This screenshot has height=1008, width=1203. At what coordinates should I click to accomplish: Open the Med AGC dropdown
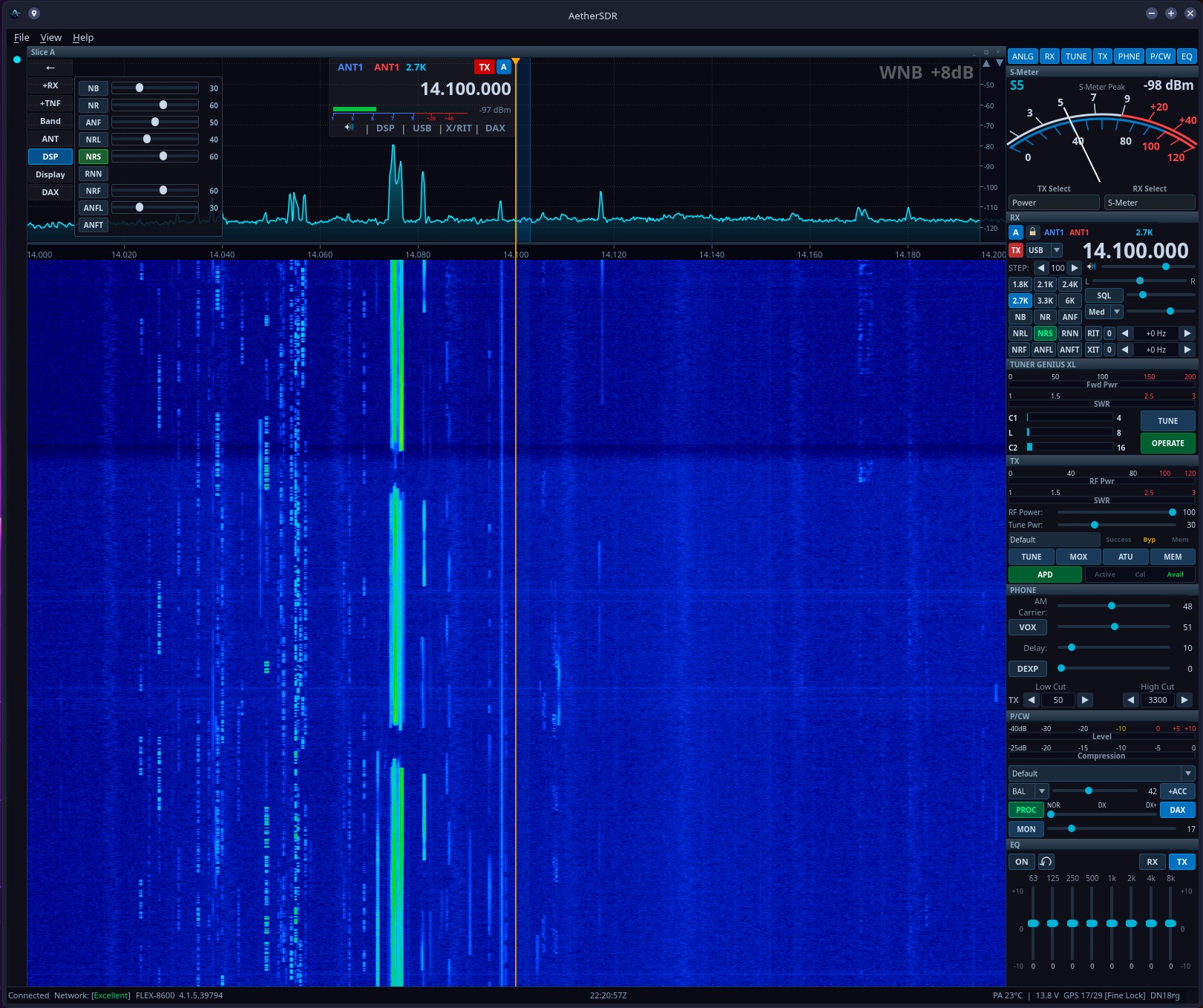(1104, 312)
